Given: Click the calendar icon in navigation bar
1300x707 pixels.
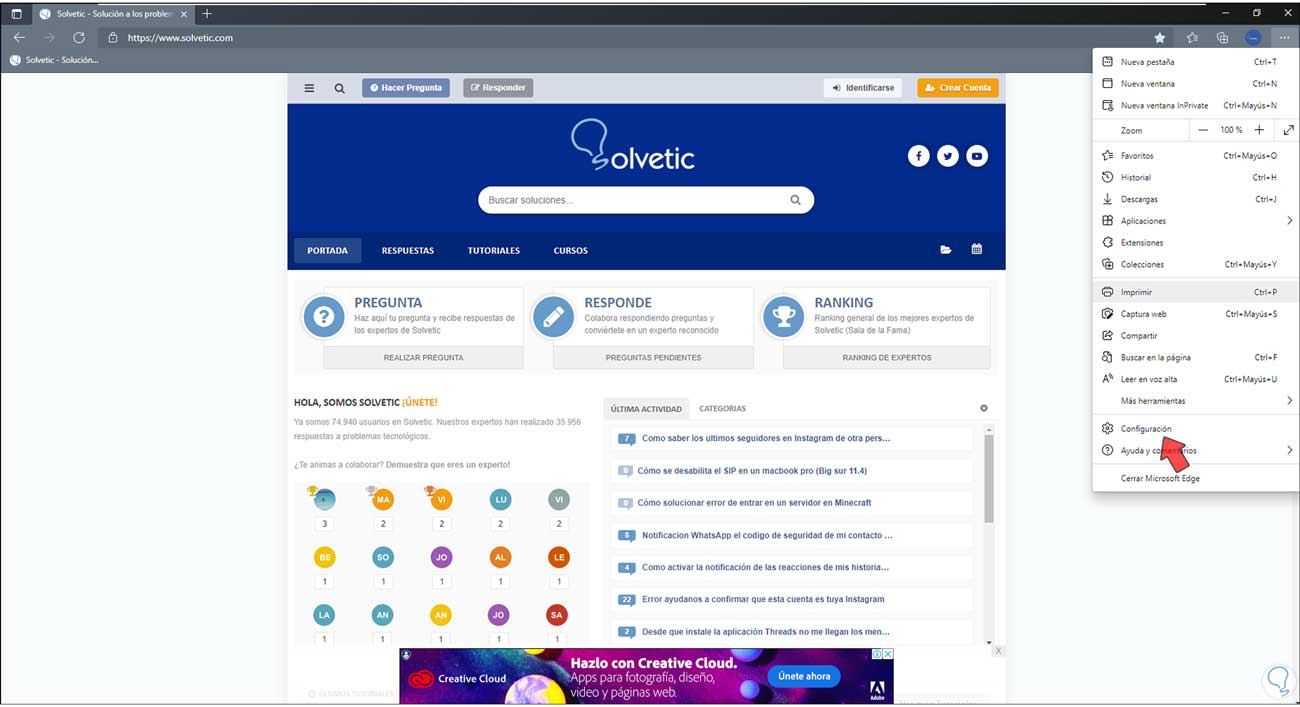Looking at the screenshot, I should (x=977, y=250).
